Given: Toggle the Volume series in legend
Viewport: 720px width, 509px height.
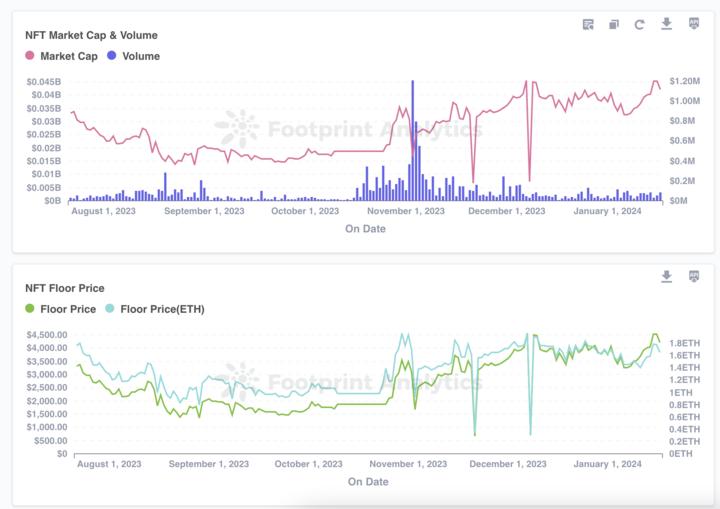Looking at the screenshot, I should click(x=140, y=56).
